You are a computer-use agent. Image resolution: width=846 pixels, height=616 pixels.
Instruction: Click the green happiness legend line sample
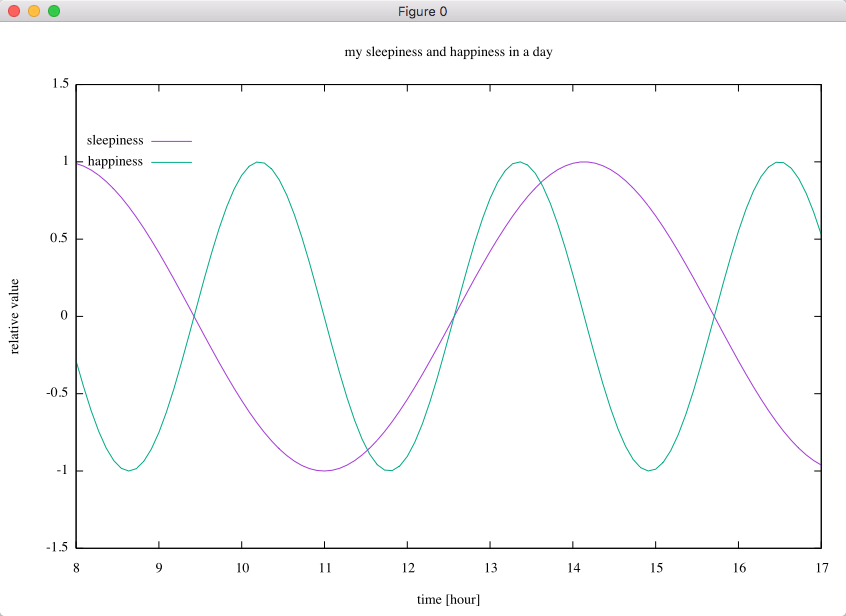(x=171, y=161)
